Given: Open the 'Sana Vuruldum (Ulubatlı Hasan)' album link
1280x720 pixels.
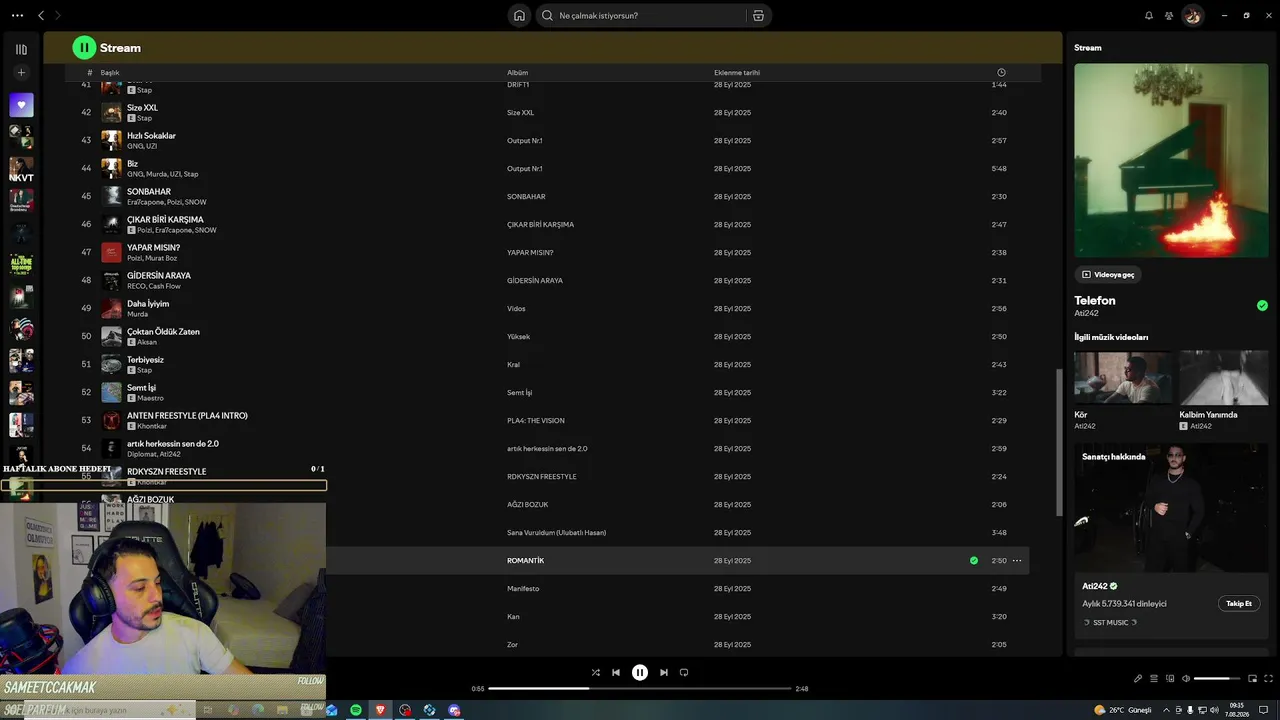Looking at the screenshot, I should (556, 533).
